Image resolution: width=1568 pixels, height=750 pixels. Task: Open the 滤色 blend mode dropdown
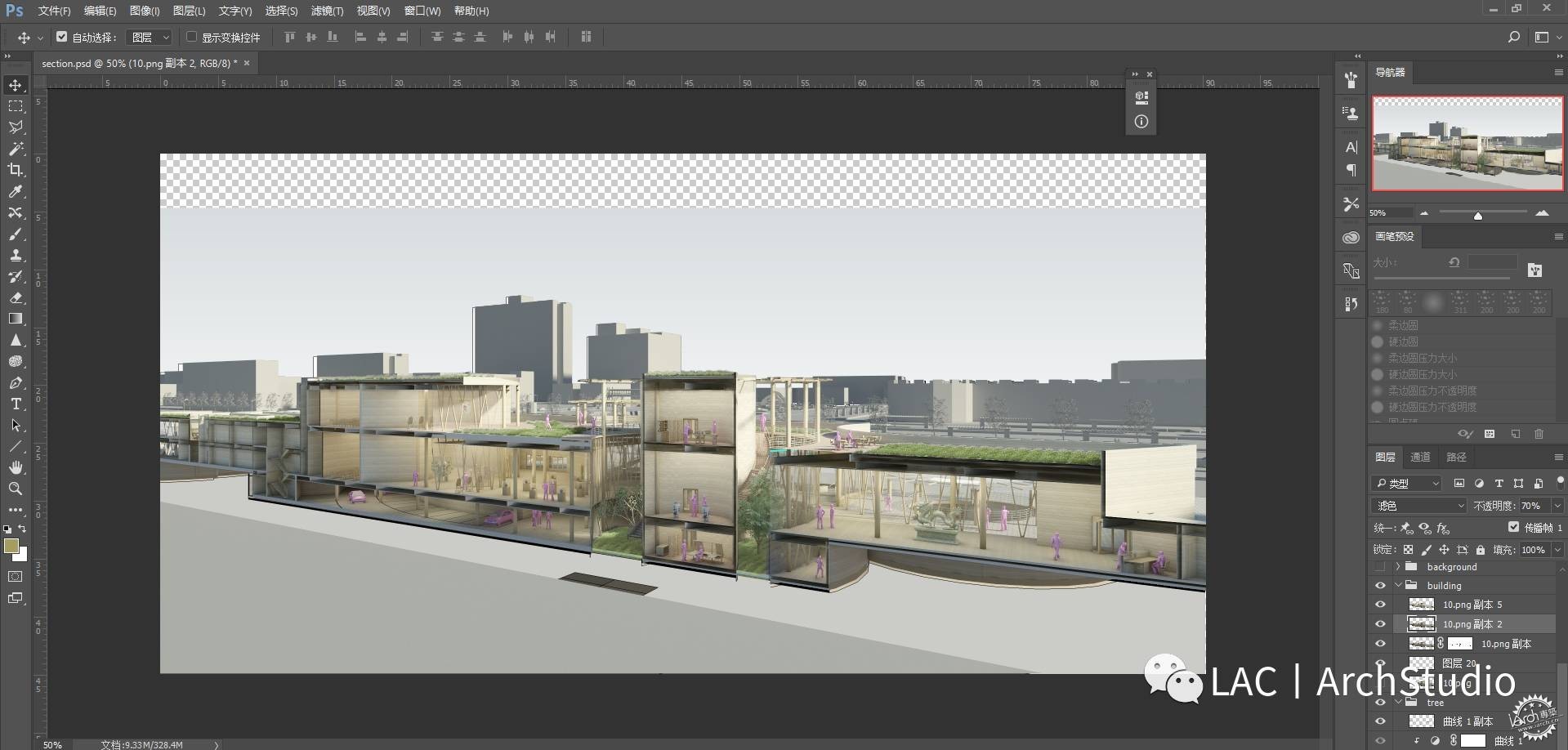(1419, 506)
